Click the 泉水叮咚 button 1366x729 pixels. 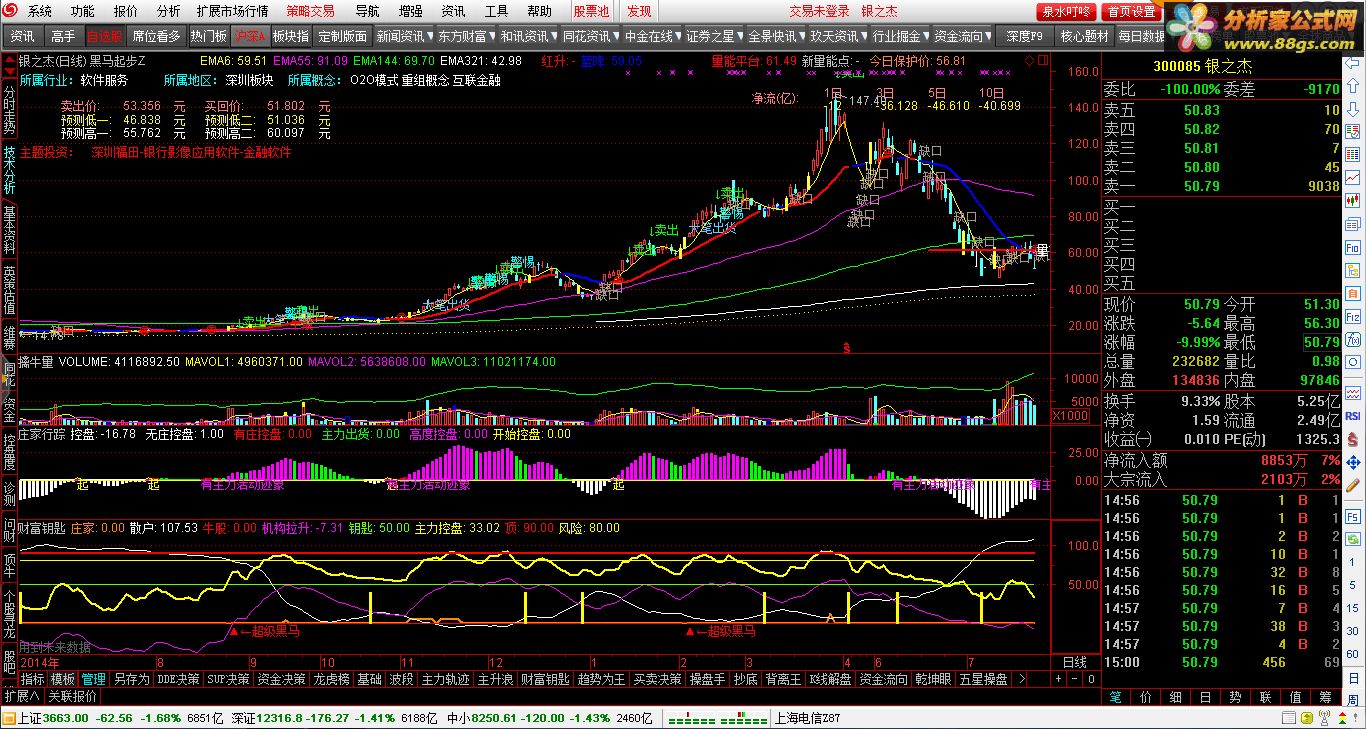(x=1067, y=12)
